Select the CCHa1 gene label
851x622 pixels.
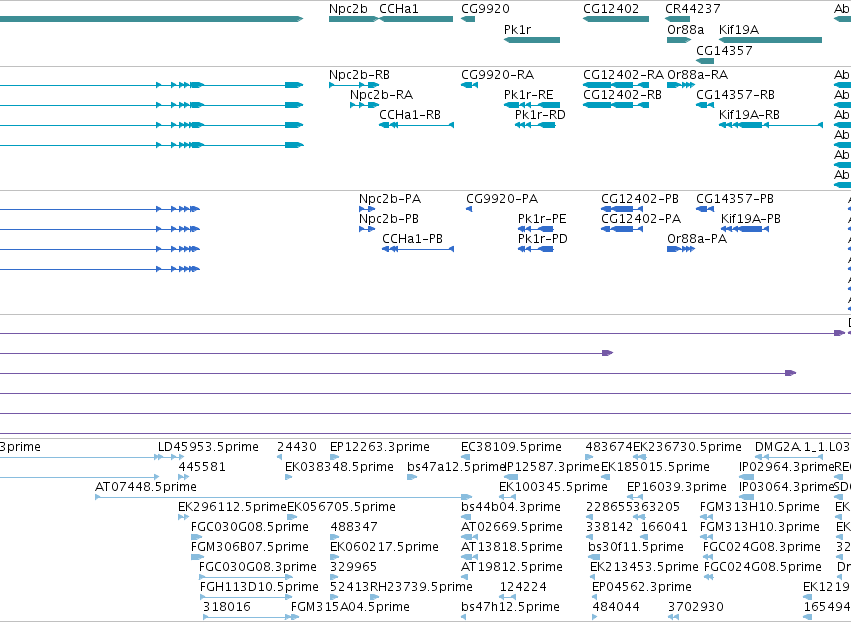pyautogui.click(x=398, y=9)
